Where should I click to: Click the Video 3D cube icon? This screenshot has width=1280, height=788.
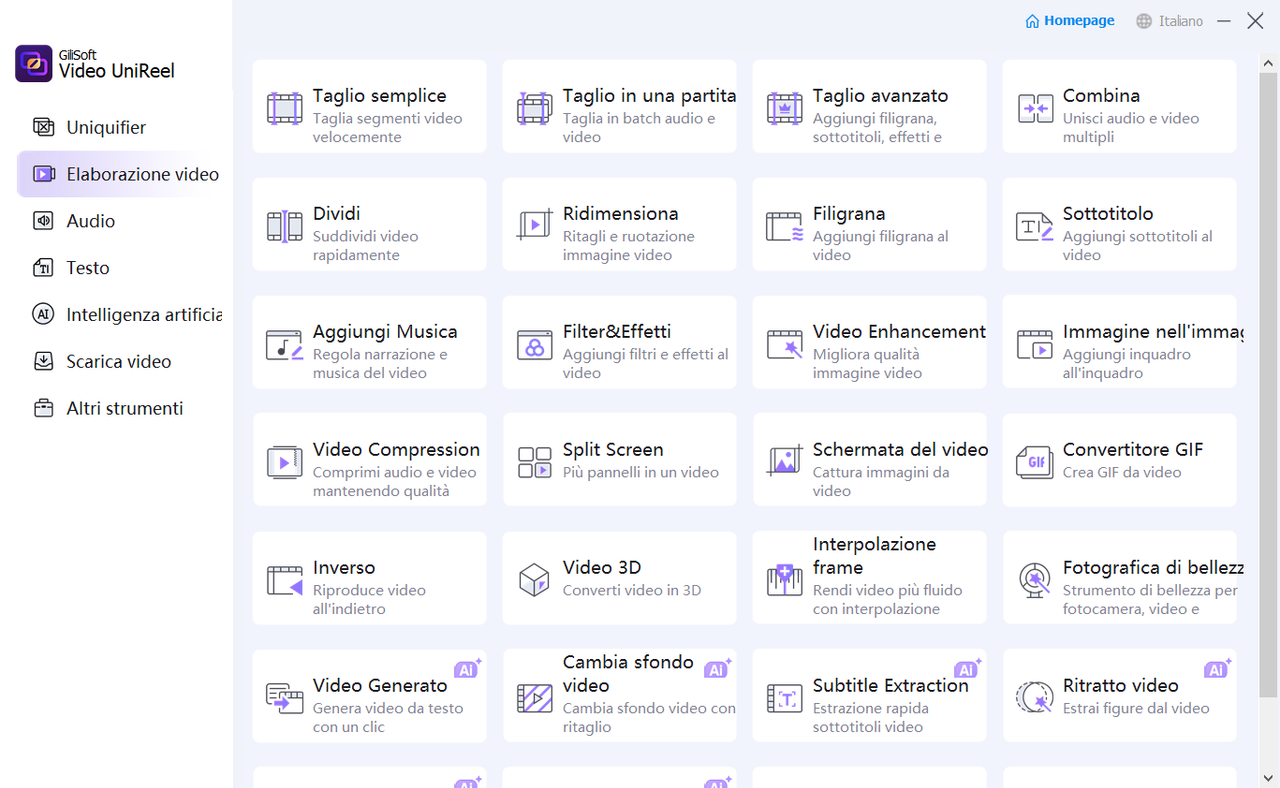(x=534, y=580)
